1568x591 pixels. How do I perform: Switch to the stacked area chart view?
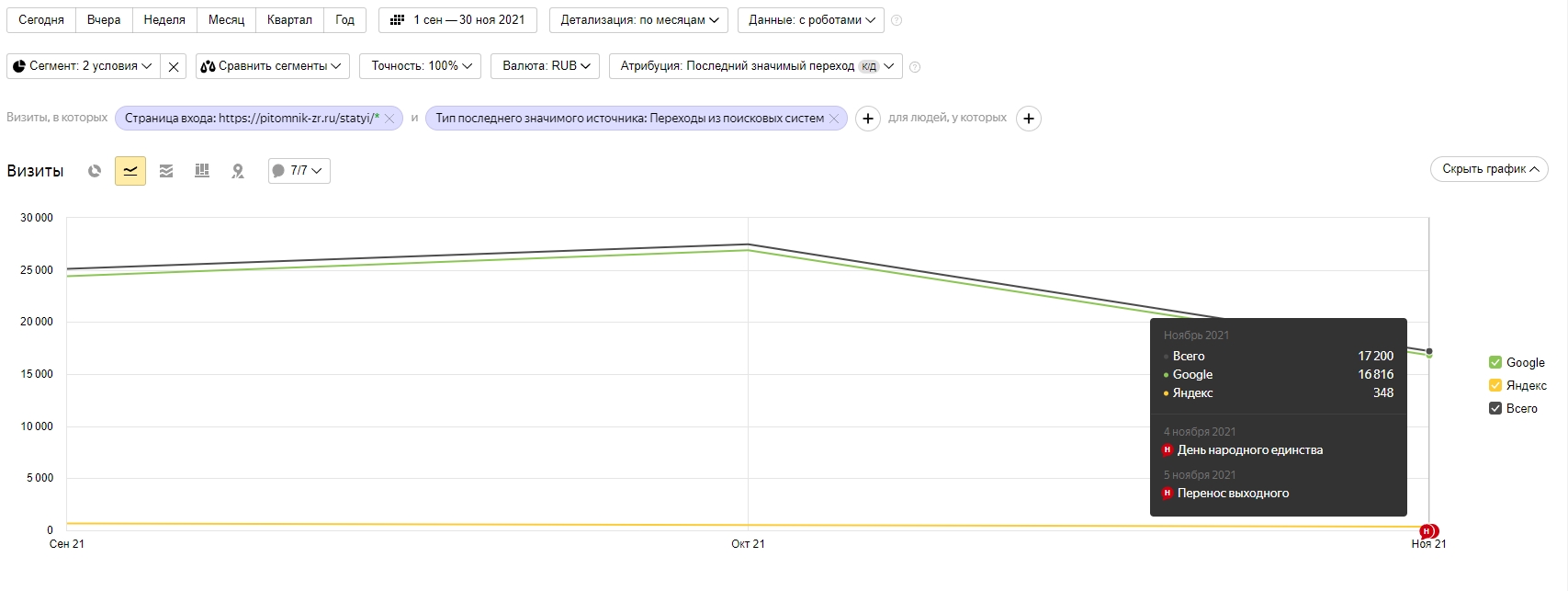pos(166,171)
